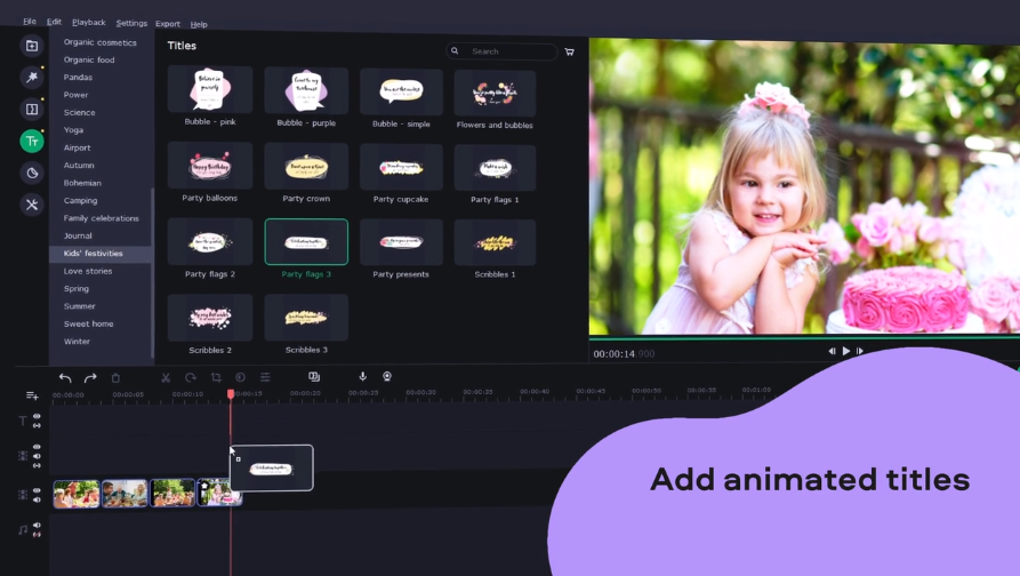Mute the overlay video track speaker
1020x576 pixels.
[x=37, y=456]
